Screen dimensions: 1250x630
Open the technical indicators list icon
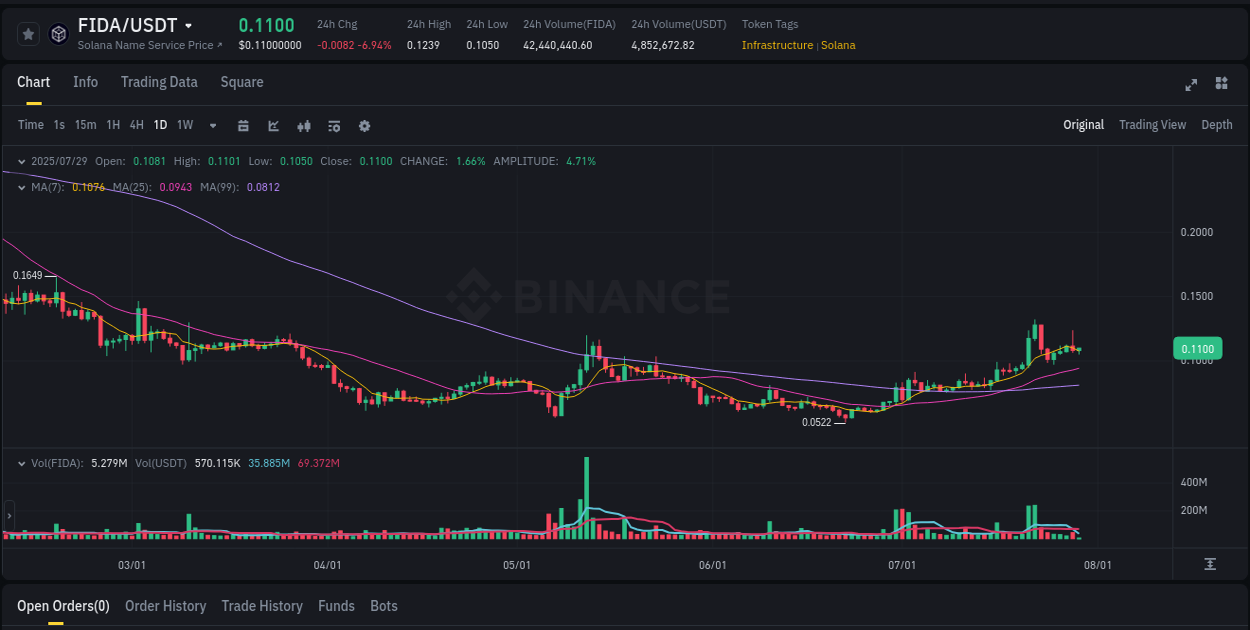point(333,125)
